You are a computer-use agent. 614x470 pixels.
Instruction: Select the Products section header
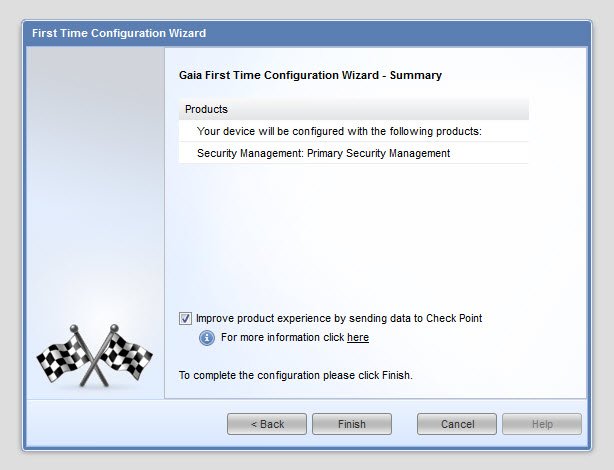pos(354,109)
